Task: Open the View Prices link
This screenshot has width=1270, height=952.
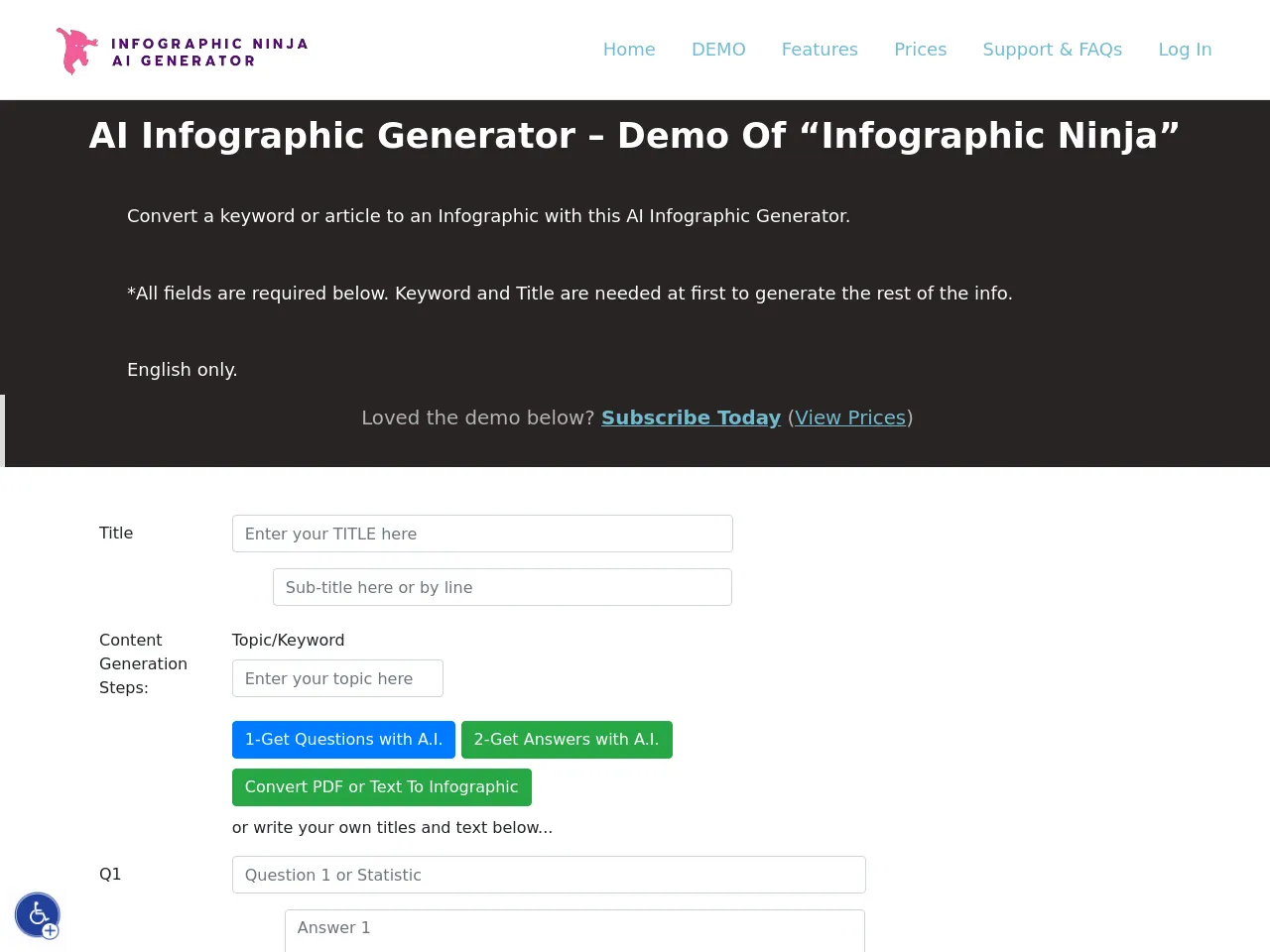Action: point(850,417)
